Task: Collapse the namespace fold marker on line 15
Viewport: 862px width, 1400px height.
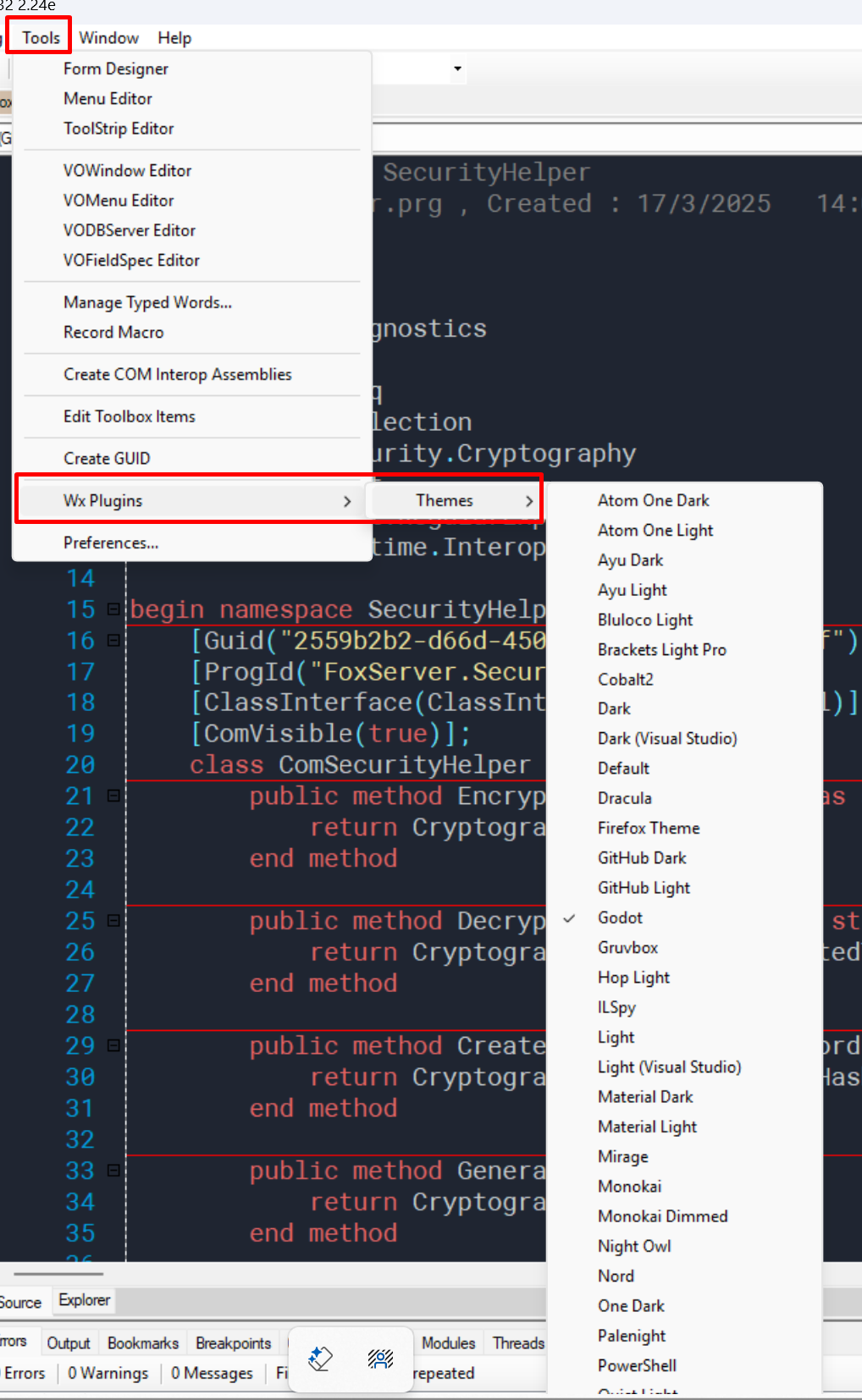Action: (113, 609)
